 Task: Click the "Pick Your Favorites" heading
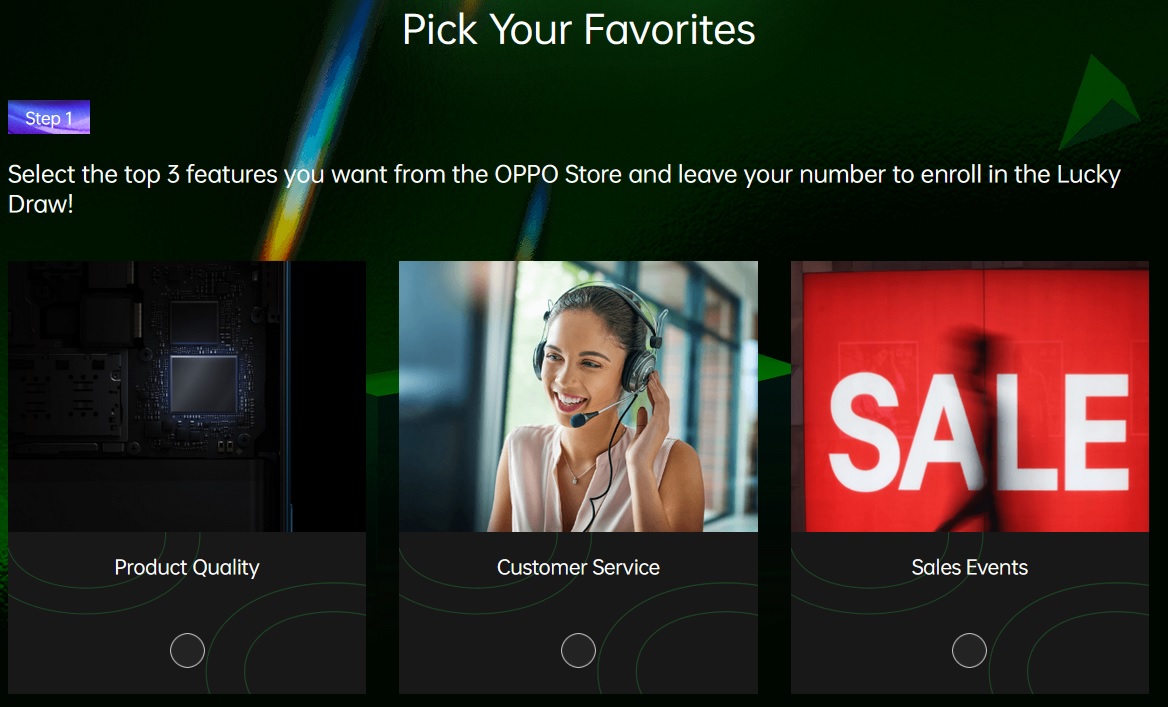pos(579,30)
